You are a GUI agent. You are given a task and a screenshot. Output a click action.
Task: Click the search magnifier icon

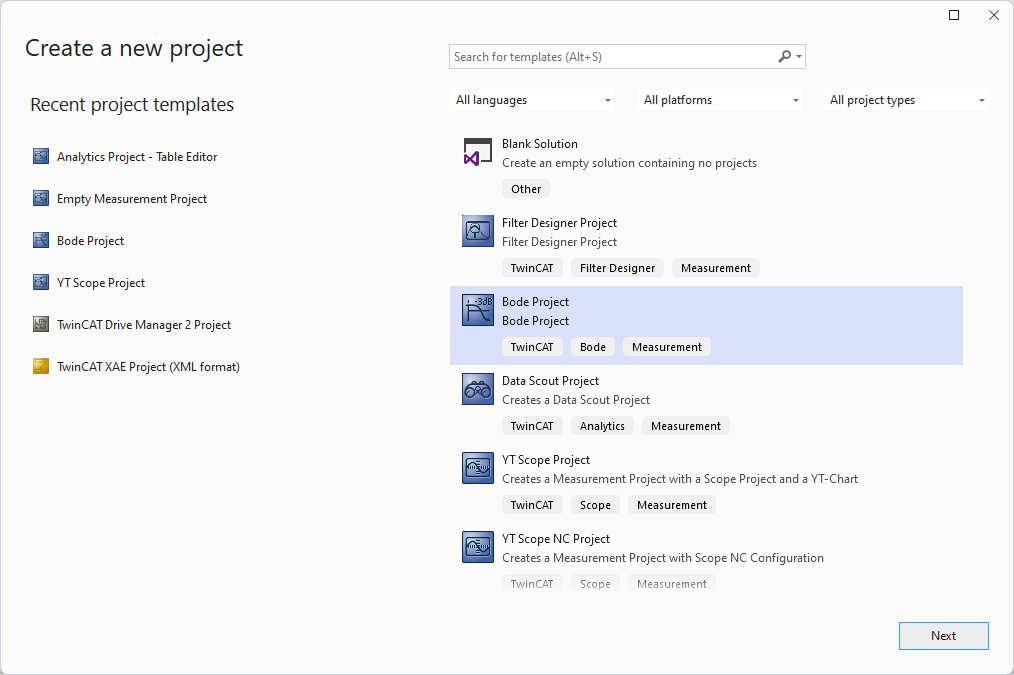[x=784, y=57]
